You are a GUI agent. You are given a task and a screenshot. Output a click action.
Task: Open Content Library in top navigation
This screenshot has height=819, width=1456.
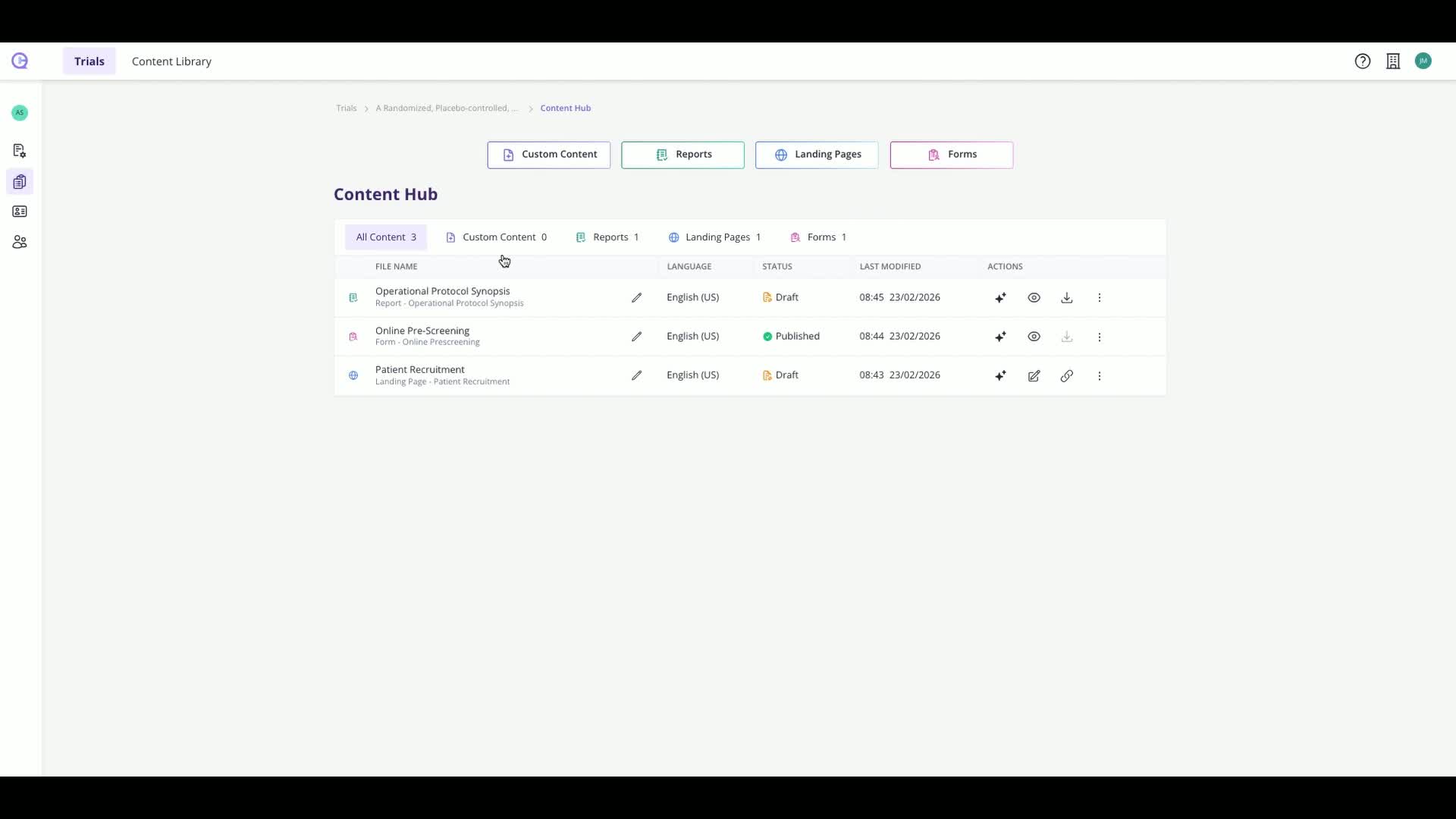click(171, 61)
